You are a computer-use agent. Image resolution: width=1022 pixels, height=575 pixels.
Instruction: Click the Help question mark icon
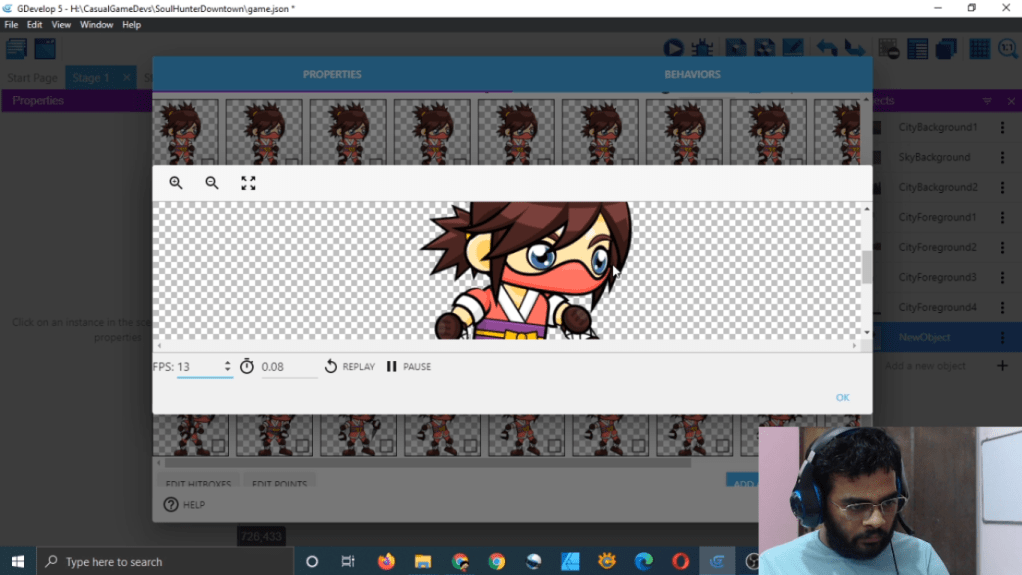171,505
